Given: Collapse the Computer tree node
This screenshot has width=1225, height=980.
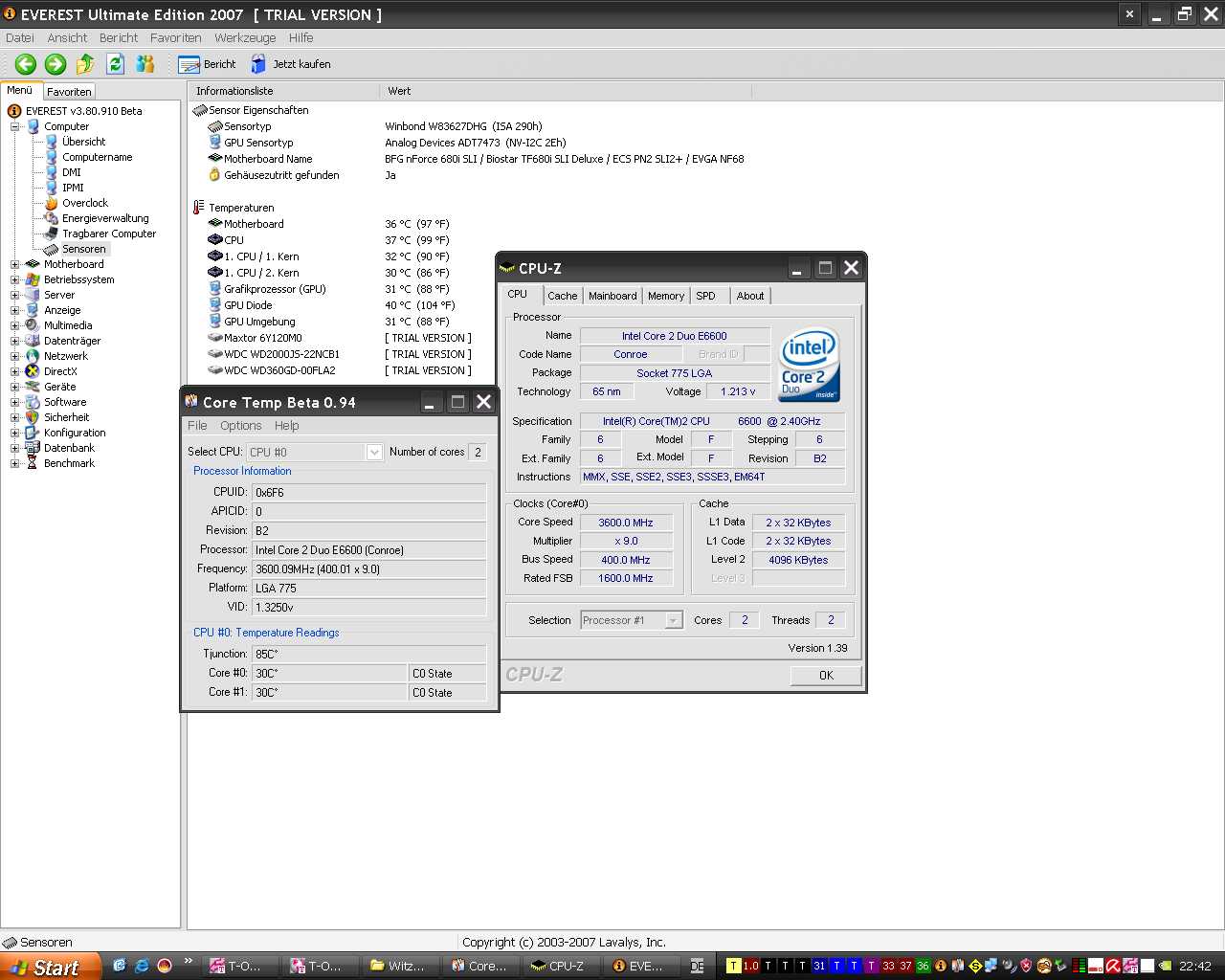Looking at the screenshot, I should pos(15,126).
